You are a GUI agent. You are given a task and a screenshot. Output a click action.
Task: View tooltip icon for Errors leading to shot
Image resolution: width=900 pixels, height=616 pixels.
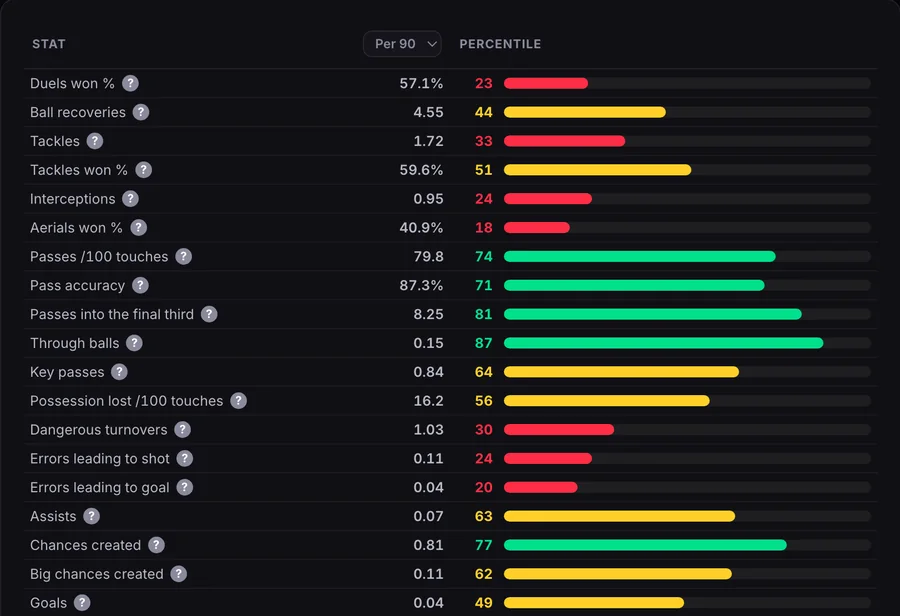(185, 459)
